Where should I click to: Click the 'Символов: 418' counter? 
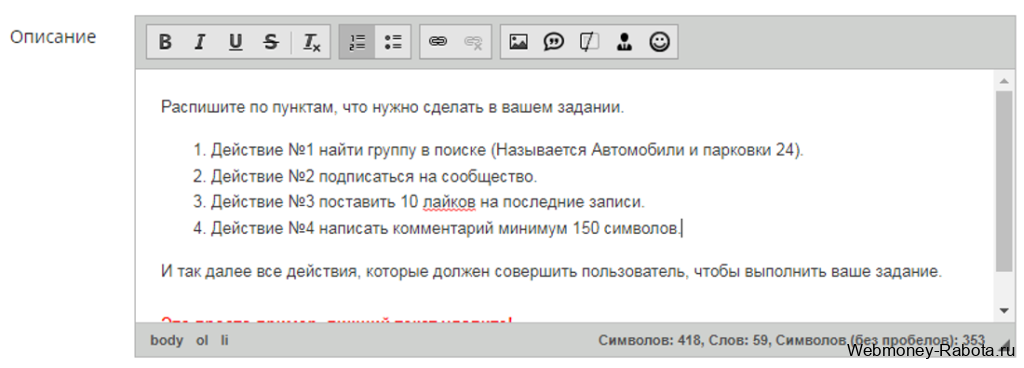click(650, 340)
